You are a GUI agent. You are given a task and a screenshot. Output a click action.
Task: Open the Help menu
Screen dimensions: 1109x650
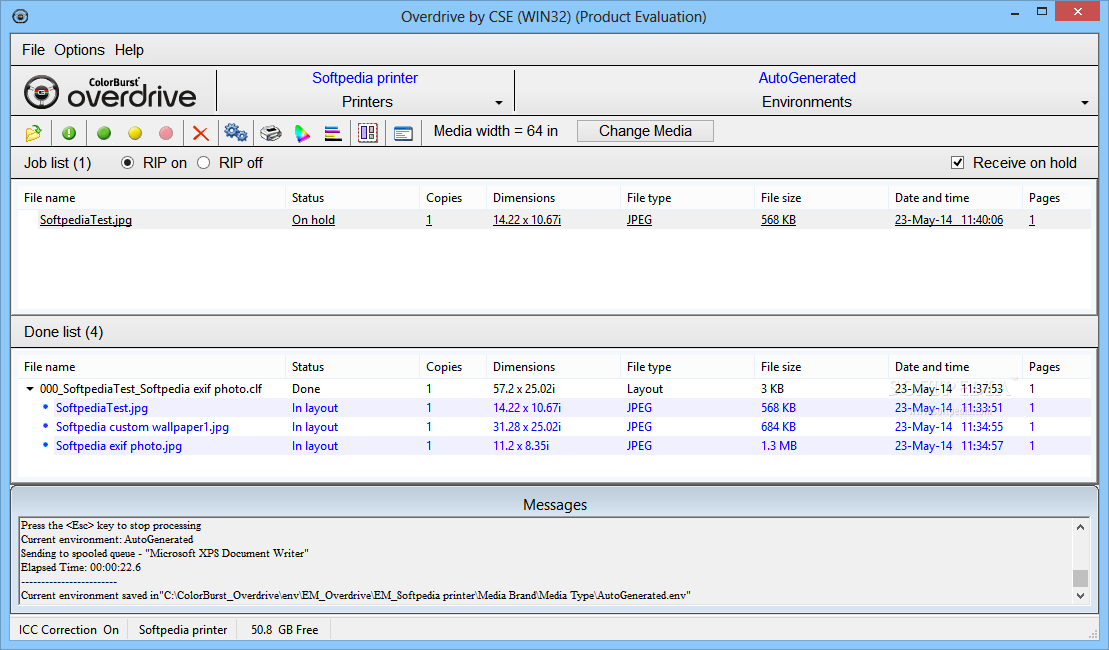(129, 50)
